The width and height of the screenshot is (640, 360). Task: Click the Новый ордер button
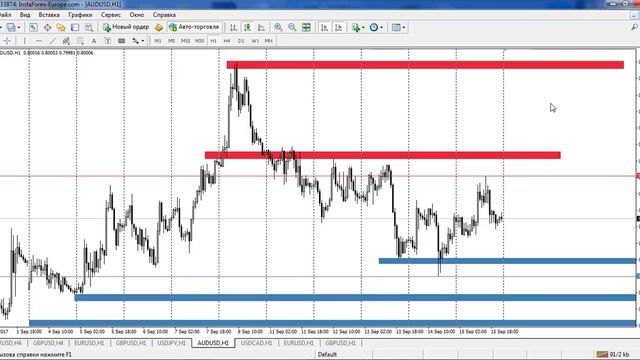pyautogui.click(x=126, y=27)
